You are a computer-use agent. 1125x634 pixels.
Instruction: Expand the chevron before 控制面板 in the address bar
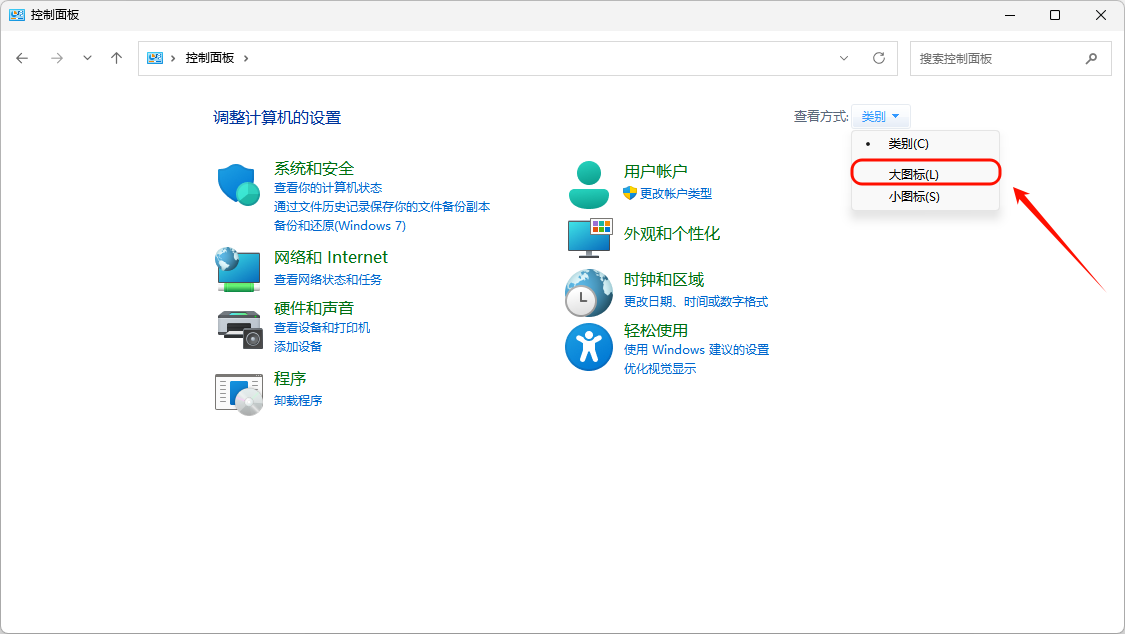pos(173,58)
